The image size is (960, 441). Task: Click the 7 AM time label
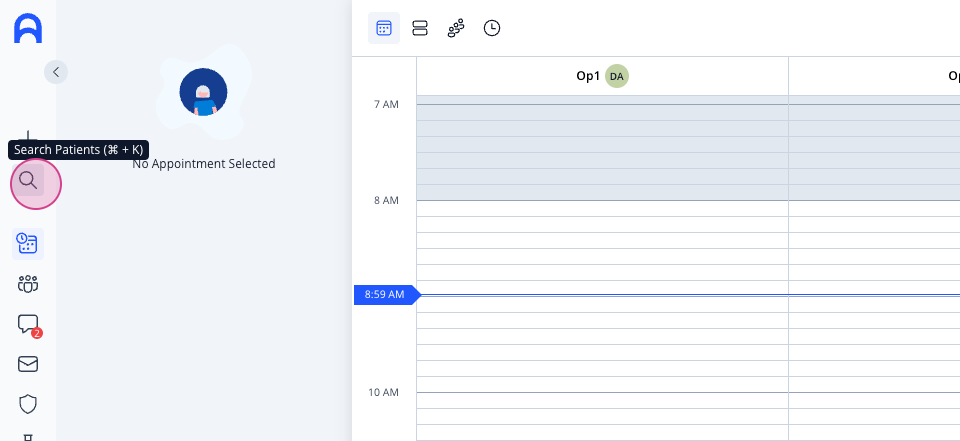[x=386, y=105]
